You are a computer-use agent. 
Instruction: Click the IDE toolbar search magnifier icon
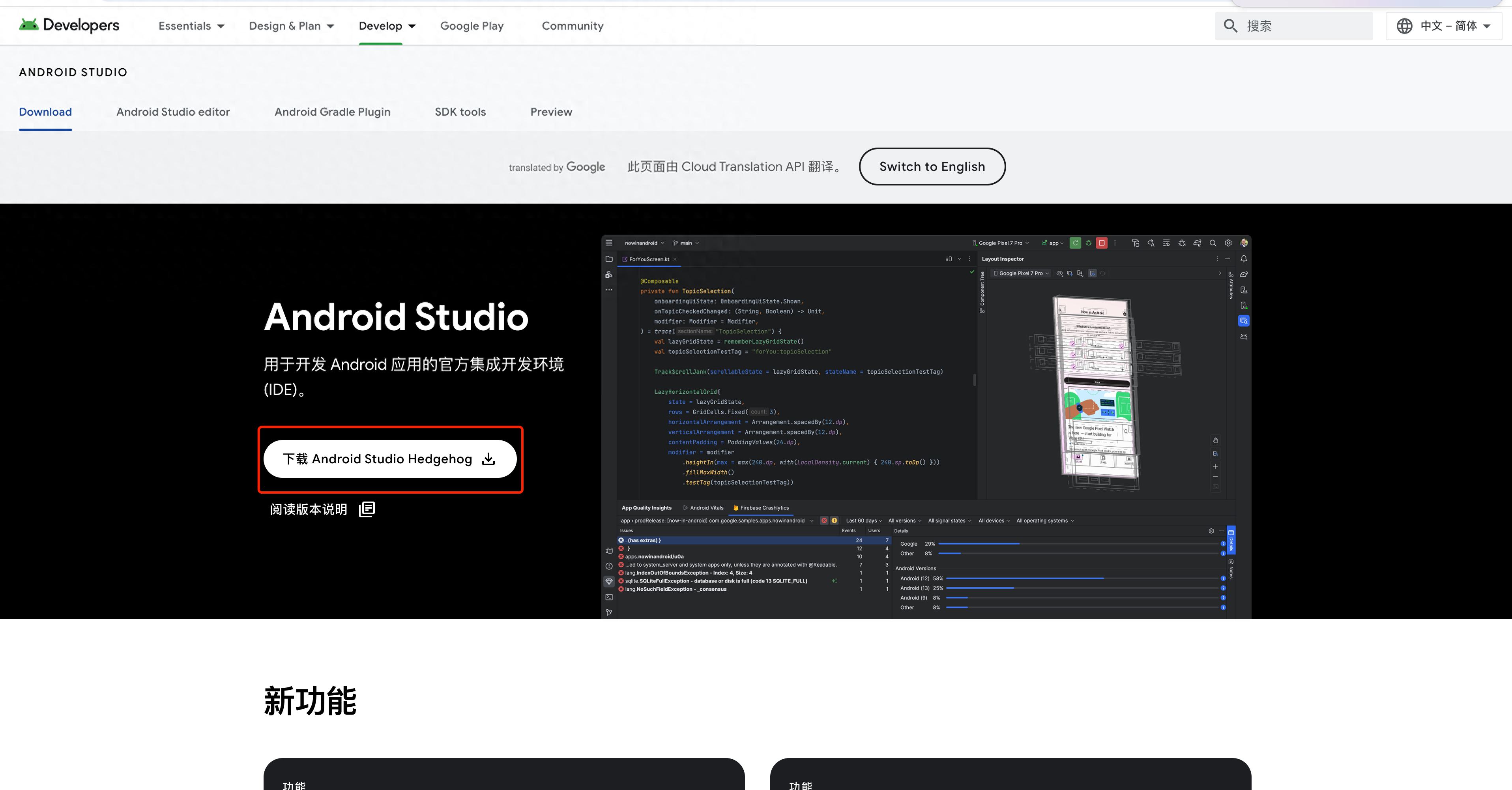click(1213, 243)
